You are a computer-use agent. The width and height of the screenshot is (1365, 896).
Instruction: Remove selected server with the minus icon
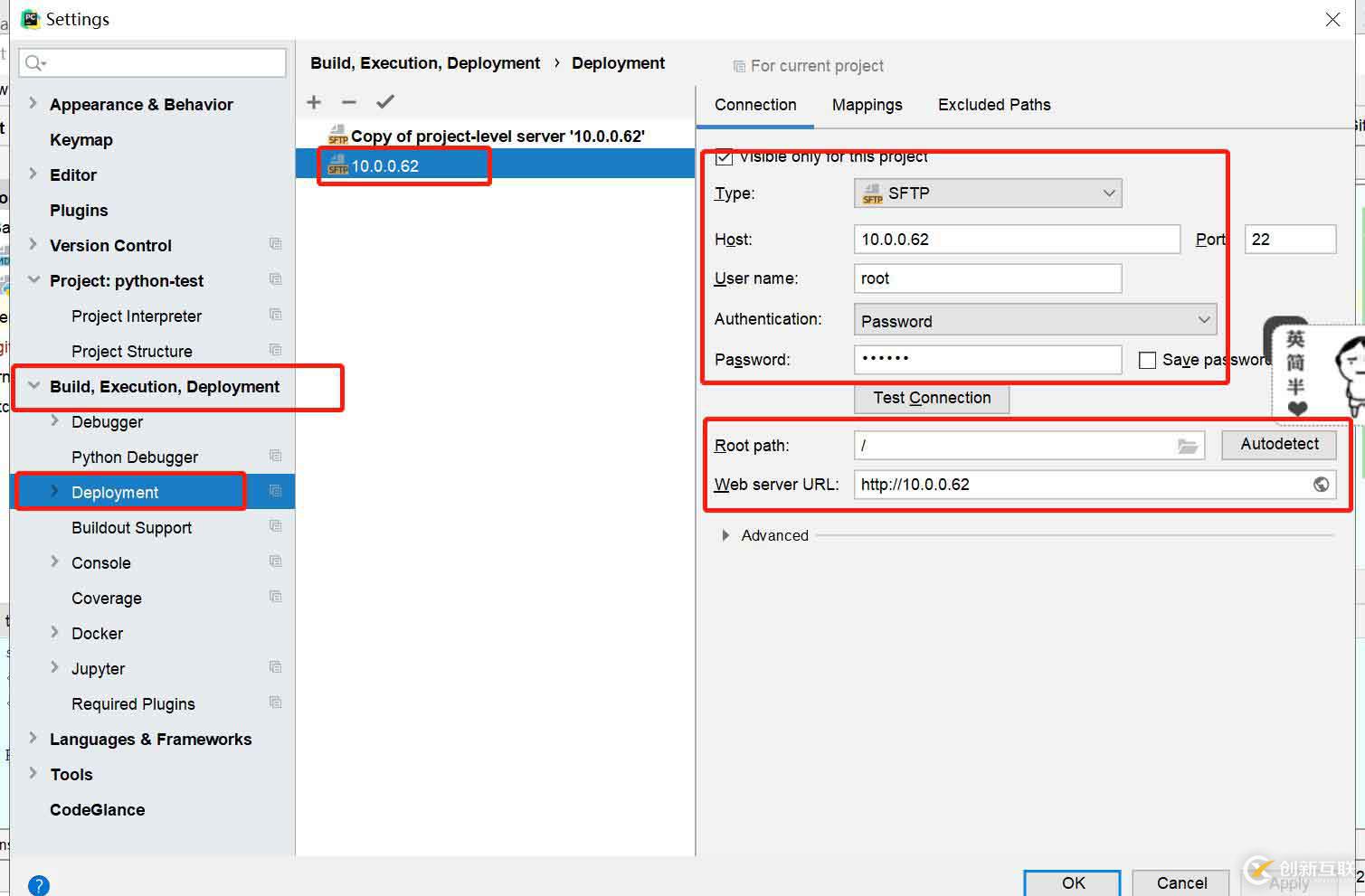(x=349, y=102)
